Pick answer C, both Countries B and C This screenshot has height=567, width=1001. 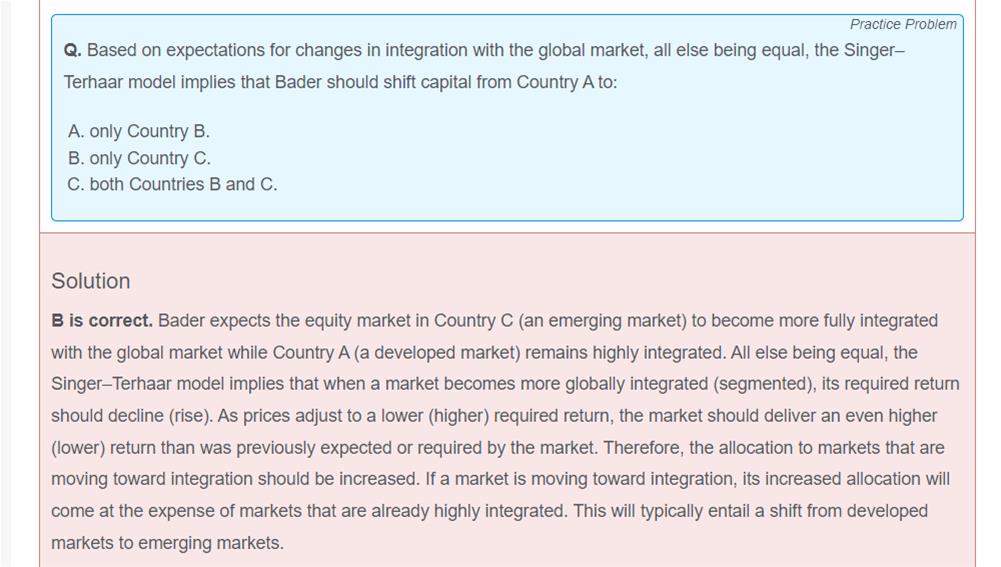pyautogui.click(x=172, y=184)
